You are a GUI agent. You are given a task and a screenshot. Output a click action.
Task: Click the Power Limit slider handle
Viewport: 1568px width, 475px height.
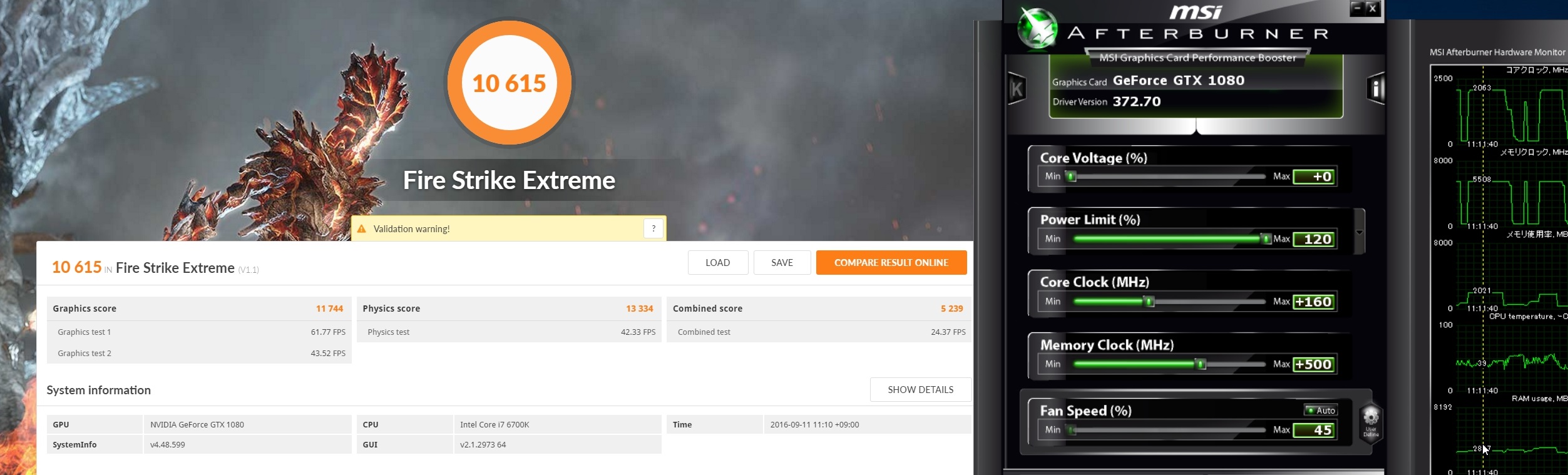(1266, 239)
